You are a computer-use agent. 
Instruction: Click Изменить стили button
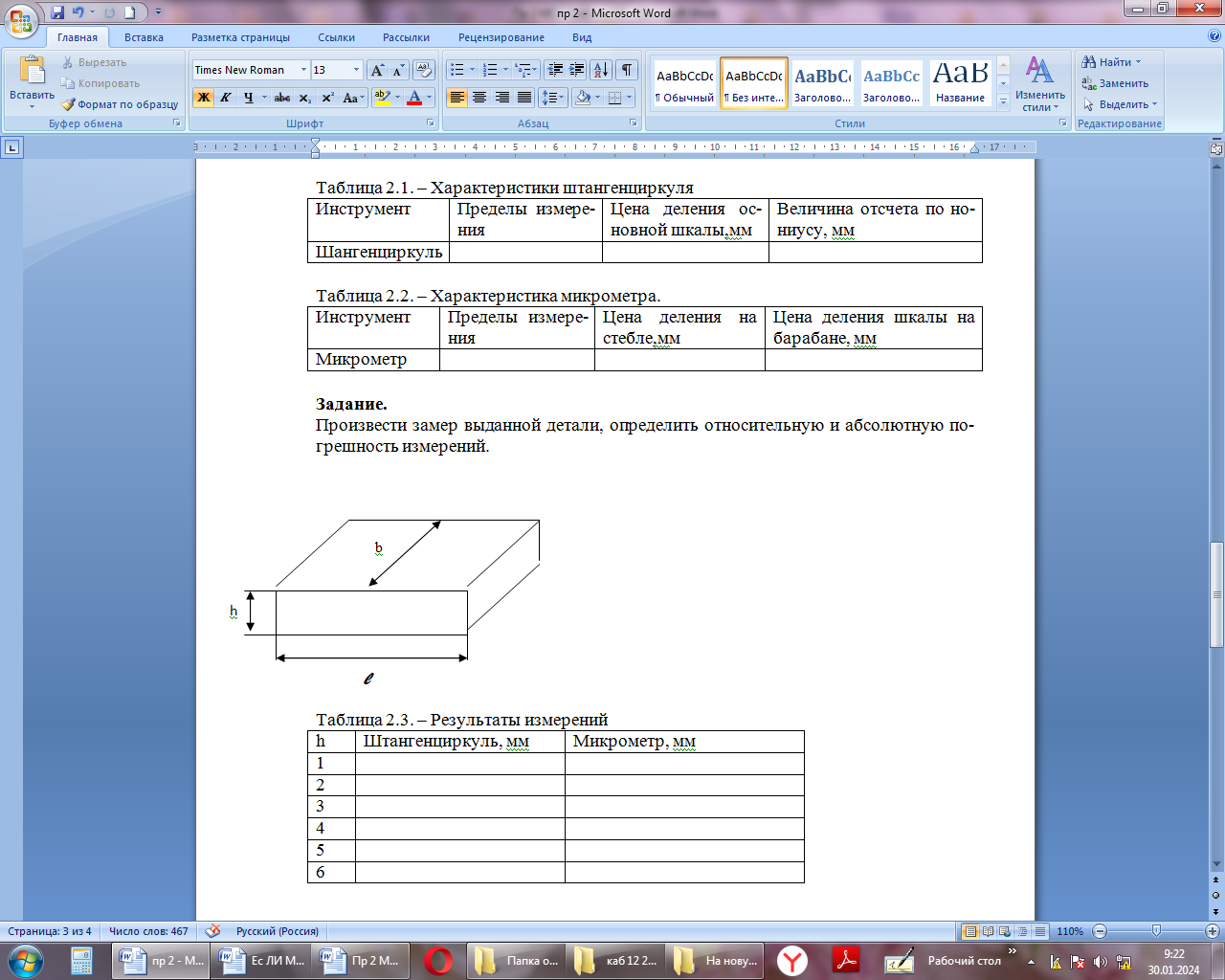pos(1040,84)
